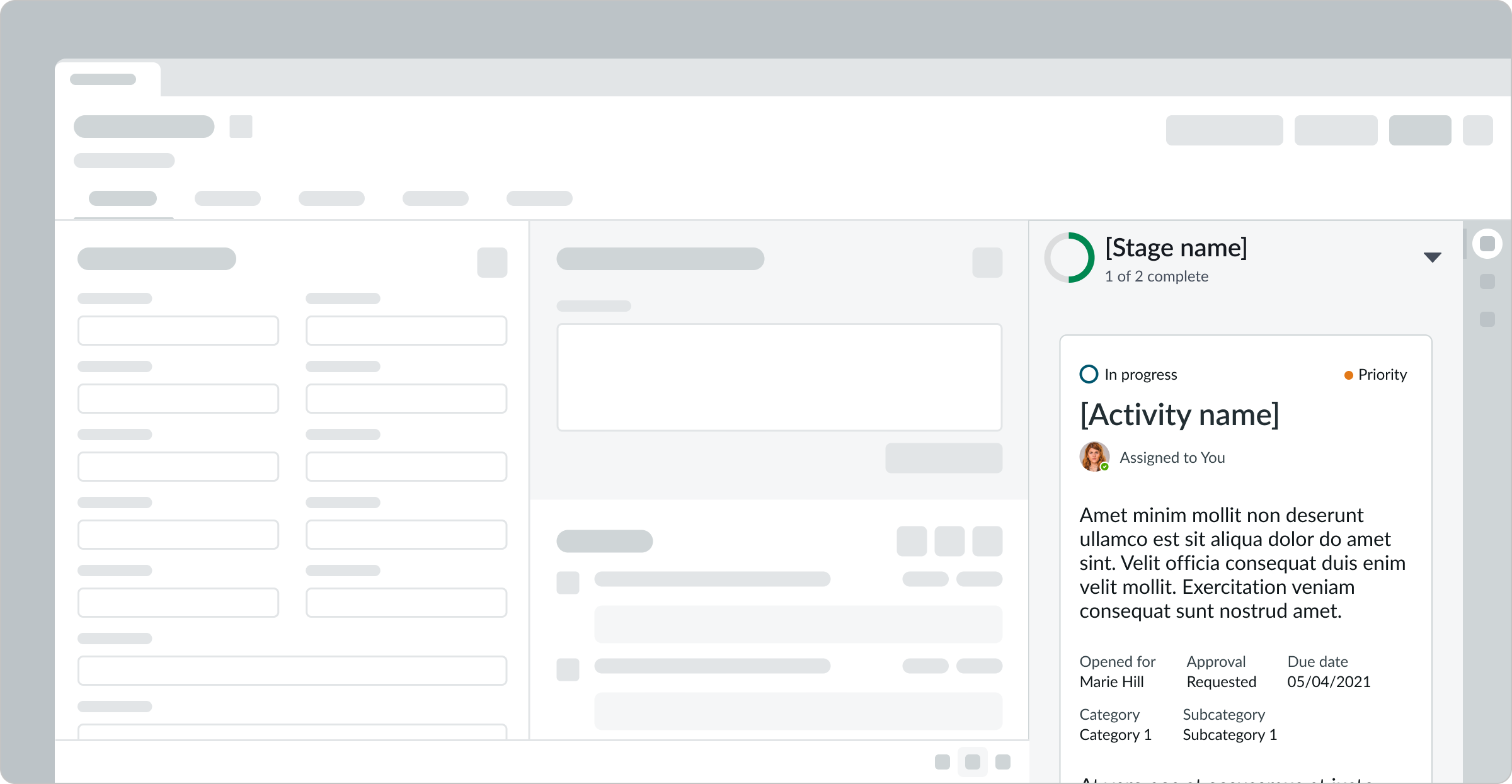Tick the second checkbox in the list
Viewport: 1512px width, 784px height.
568,669
